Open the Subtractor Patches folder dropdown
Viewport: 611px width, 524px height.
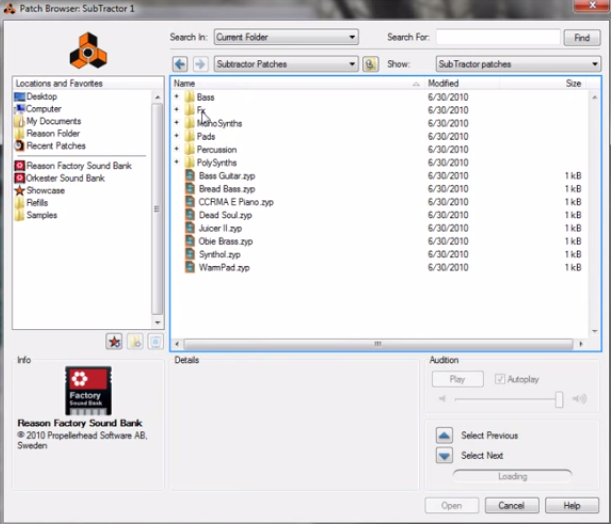pos(286,64)
